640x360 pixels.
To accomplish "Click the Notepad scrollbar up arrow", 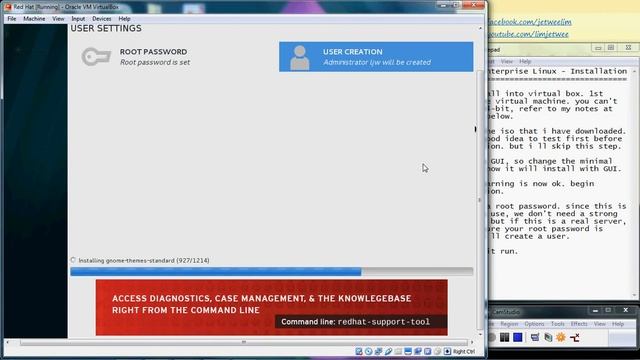I will point(635,71).
